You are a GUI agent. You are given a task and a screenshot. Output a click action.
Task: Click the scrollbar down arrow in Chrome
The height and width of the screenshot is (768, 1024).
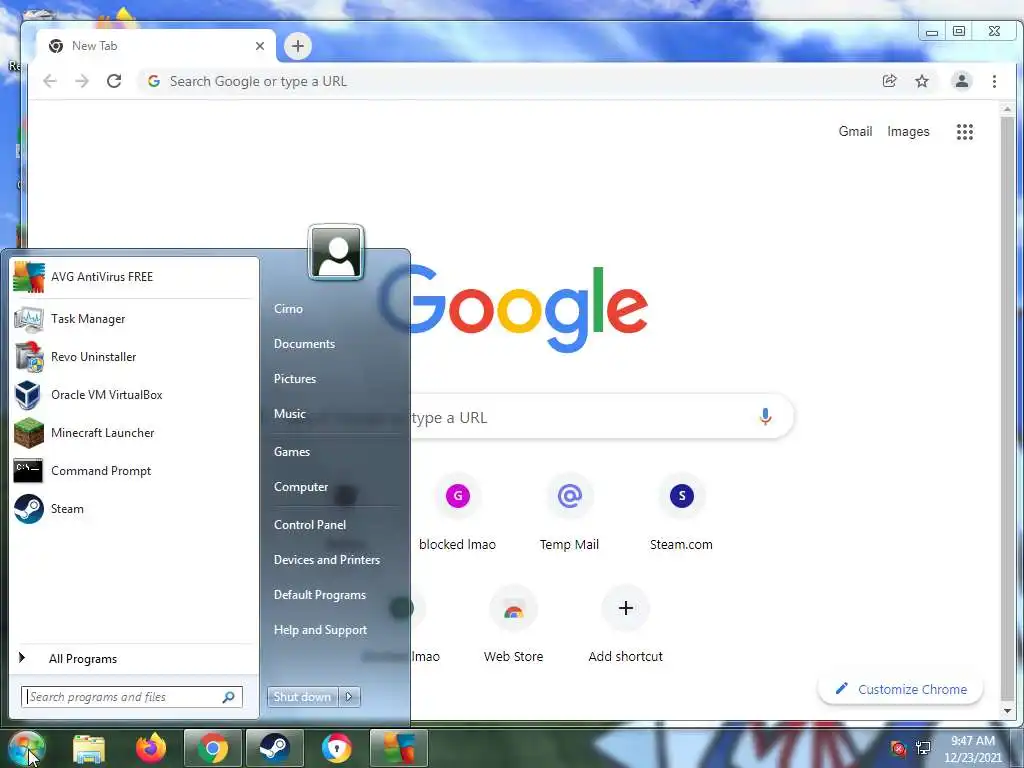click(1007, 711)
